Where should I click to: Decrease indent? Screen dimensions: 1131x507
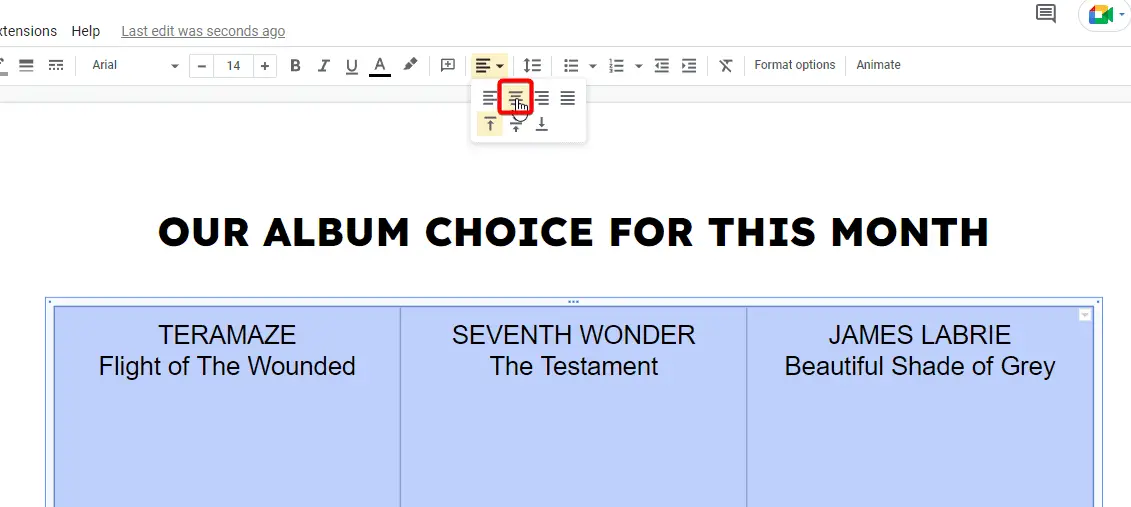[x=661, y=66]
